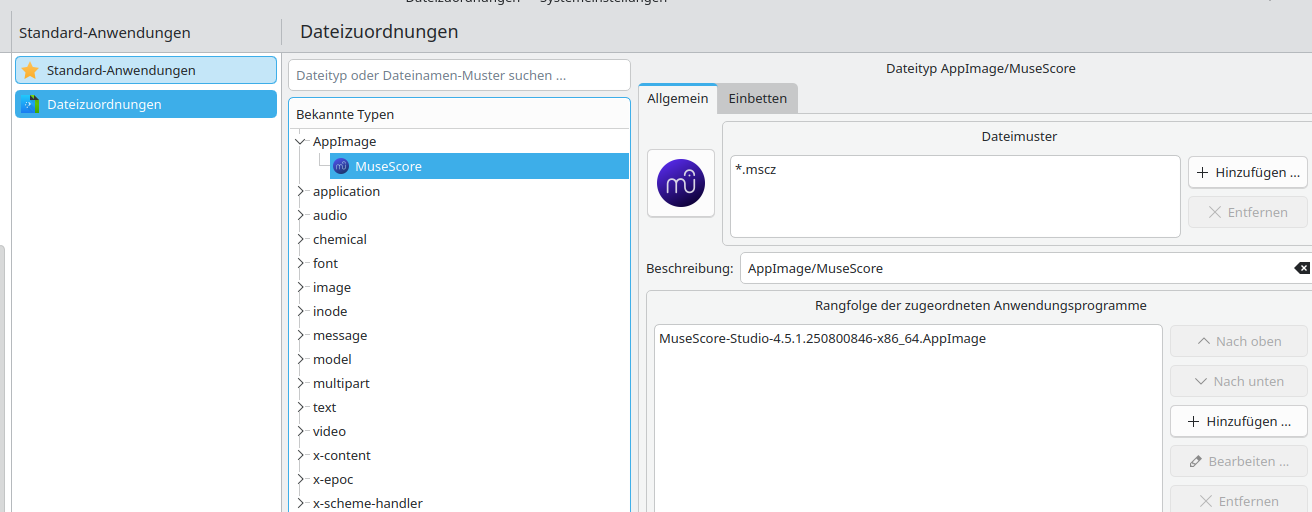The image size is (1312, 512).
Task: Expand the text type group
Action: (300, 407)
